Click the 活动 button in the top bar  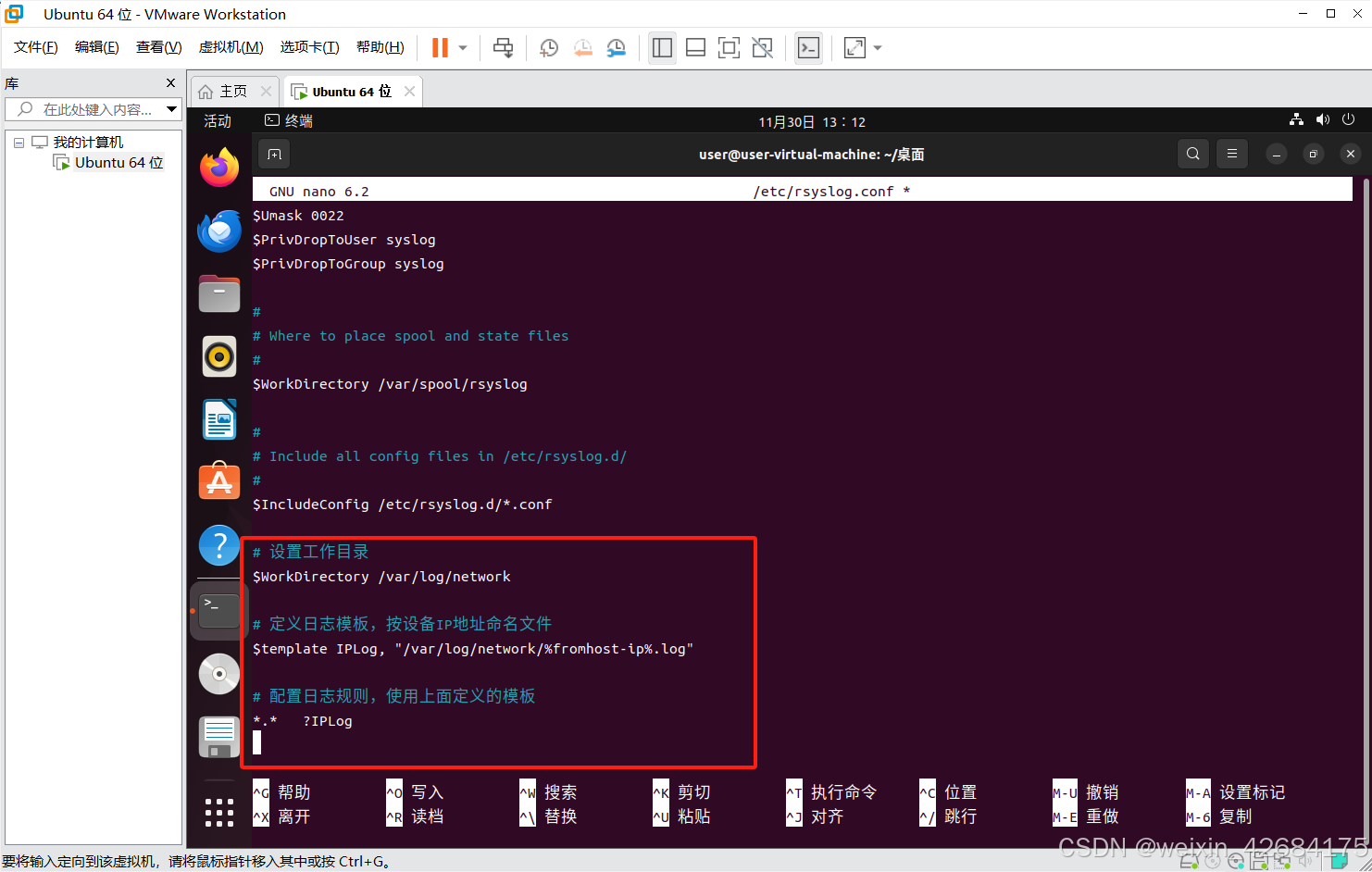point(217,120)
